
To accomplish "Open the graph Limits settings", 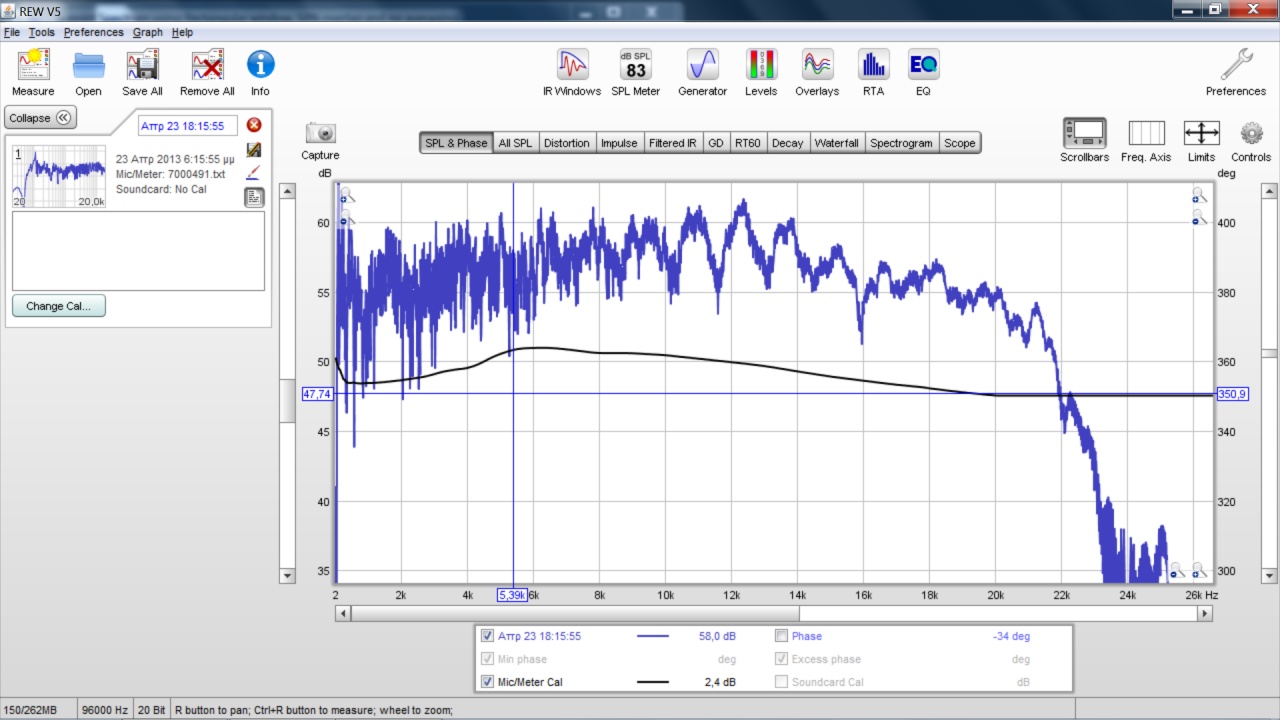I will click(1201, 133).
